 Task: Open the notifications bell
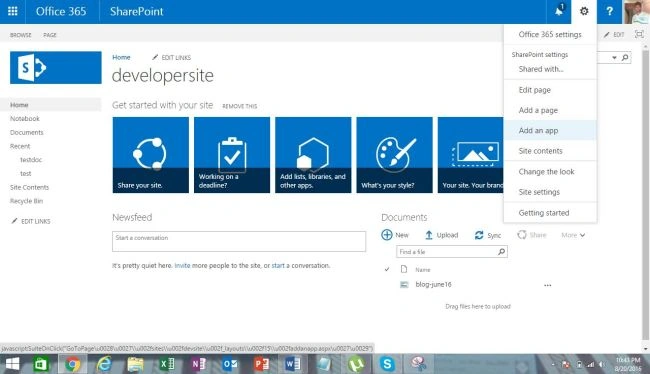(x=559, y=11)
